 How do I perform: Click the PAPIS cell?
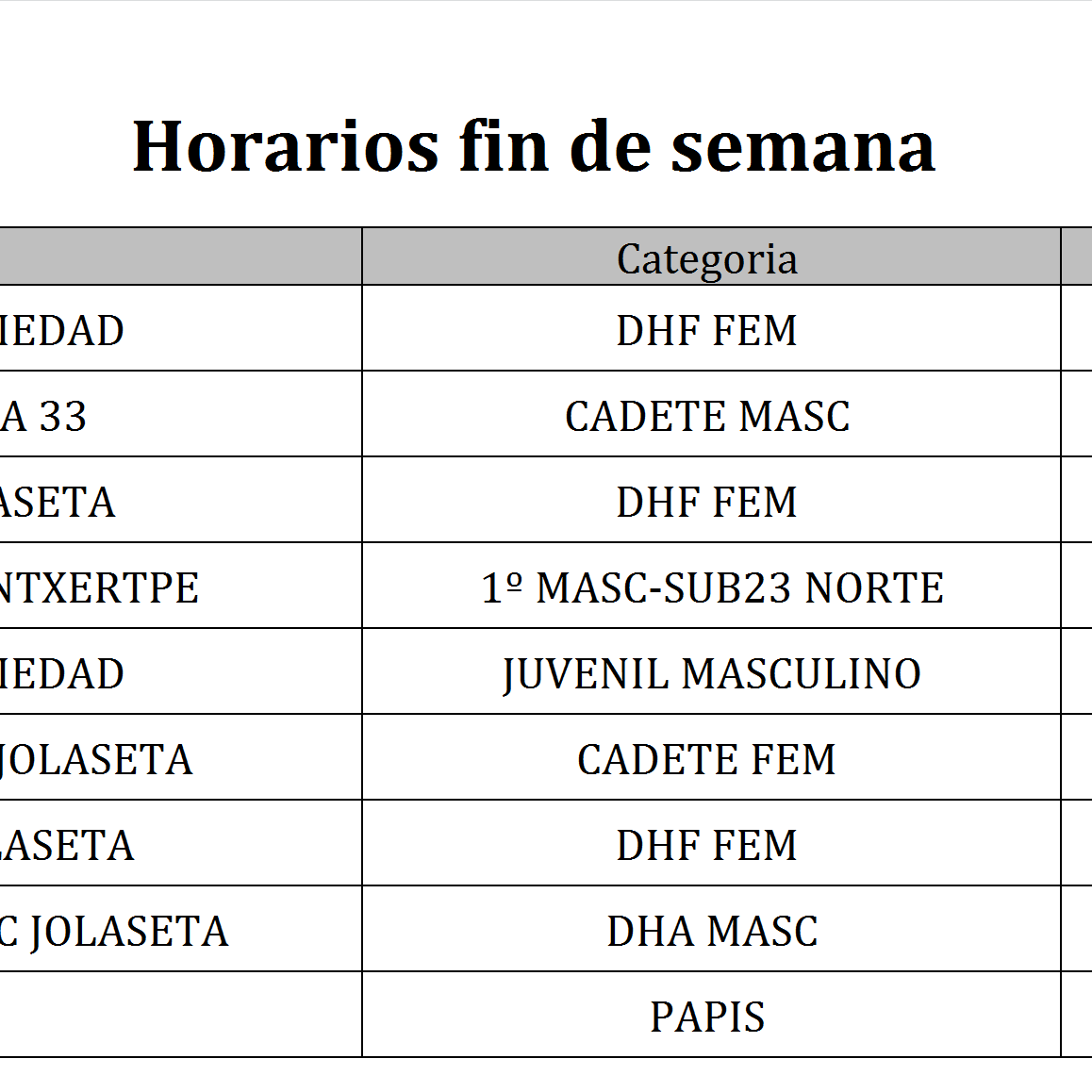click(x=707, y=1017)
